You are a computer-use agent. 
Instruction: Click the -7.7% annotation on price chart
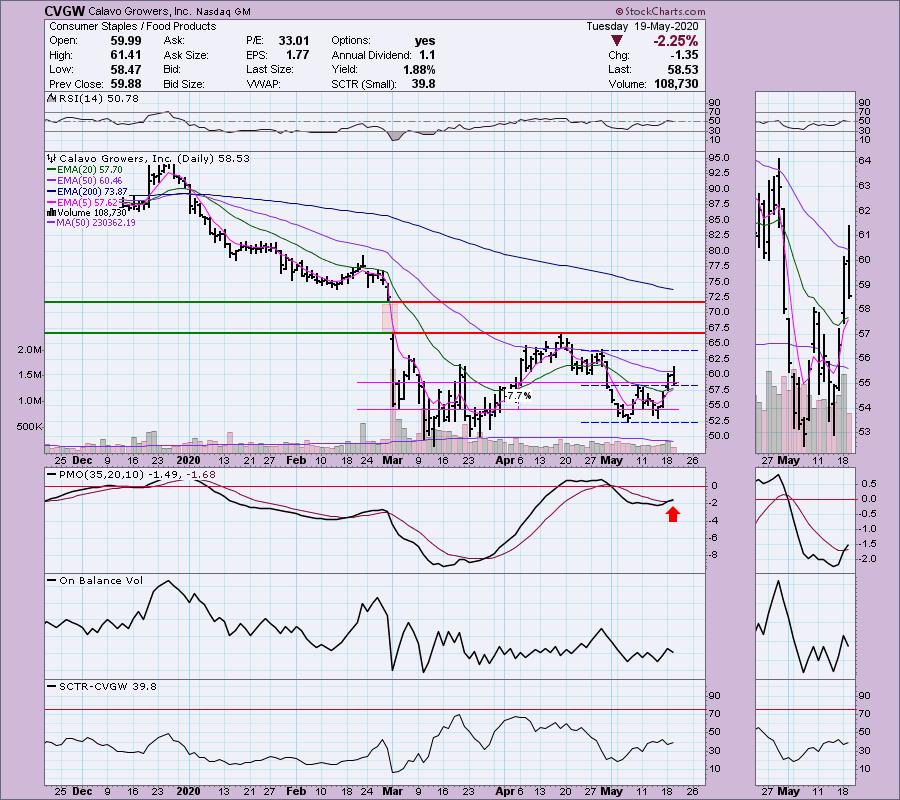(517, 395)
